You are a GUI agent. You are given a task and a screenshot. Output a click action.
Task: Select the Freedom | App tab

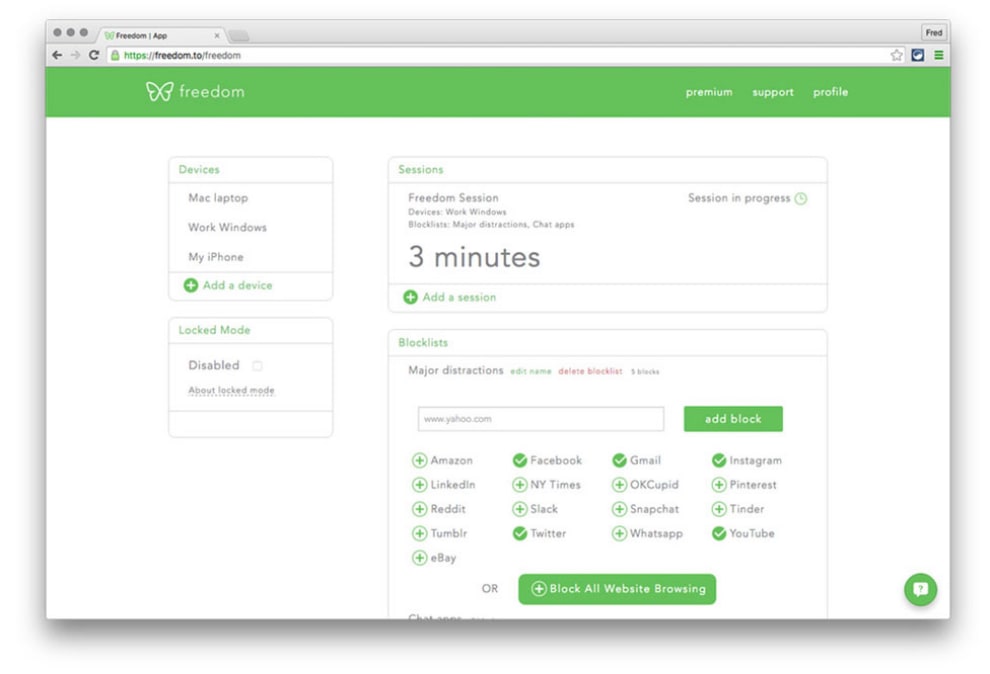pos(161,35)
